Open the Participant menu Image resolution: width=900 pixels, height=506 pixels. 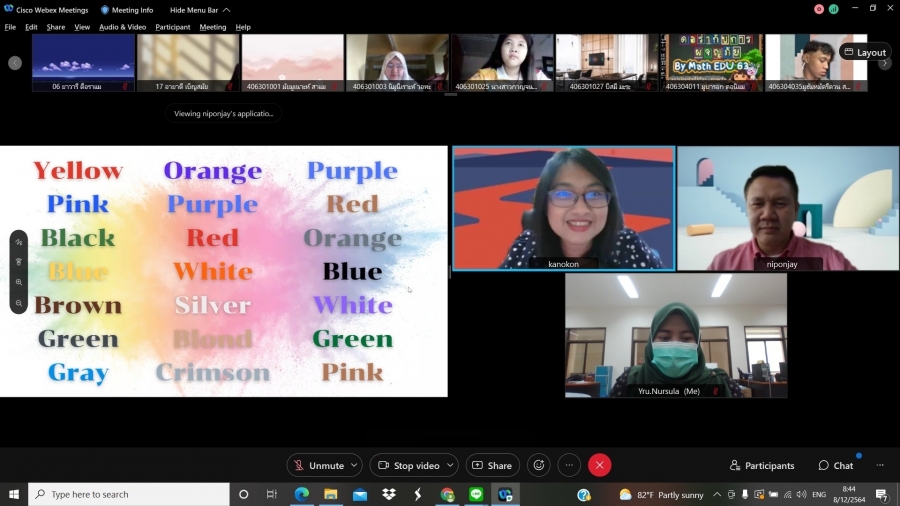coord(172,27)
